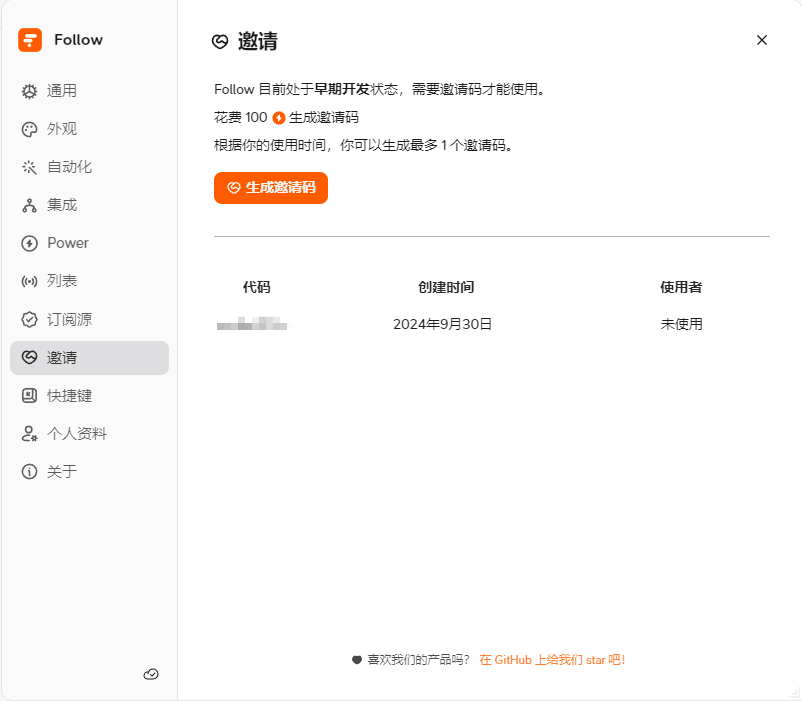Open the 列表 lists section
The height and width of the screenshot is (701, 802).
(x=90, y=281)
